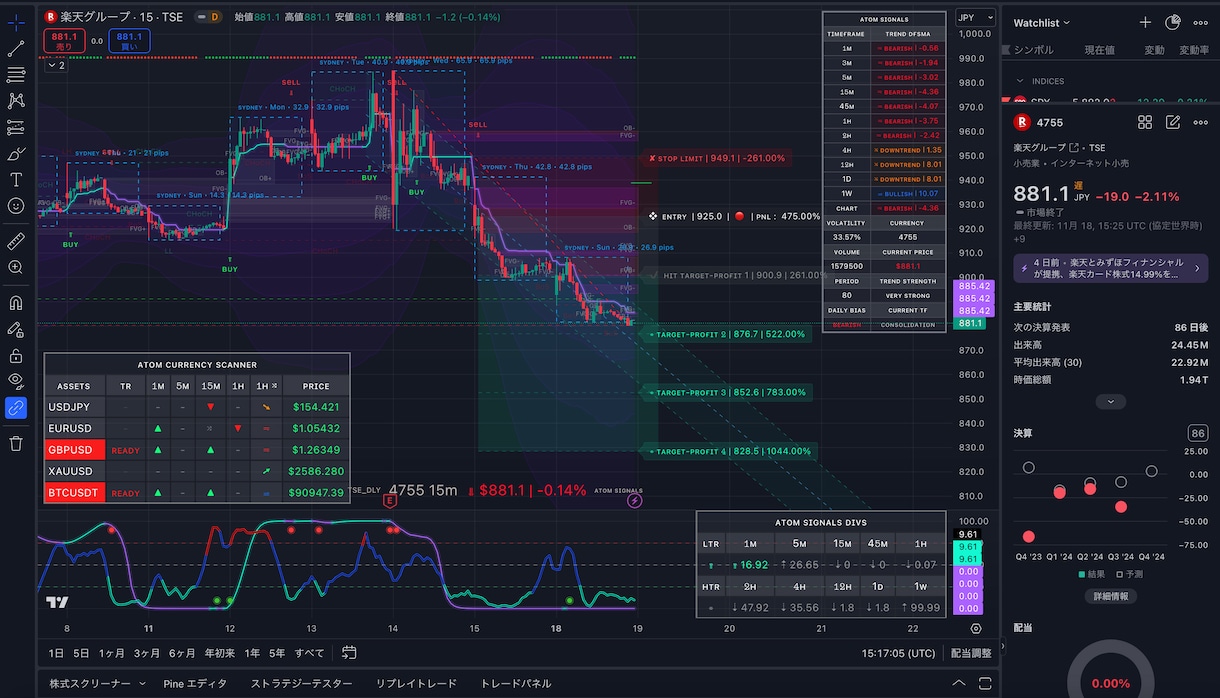
Task: Select the 5年 time range
Action: 277,653
